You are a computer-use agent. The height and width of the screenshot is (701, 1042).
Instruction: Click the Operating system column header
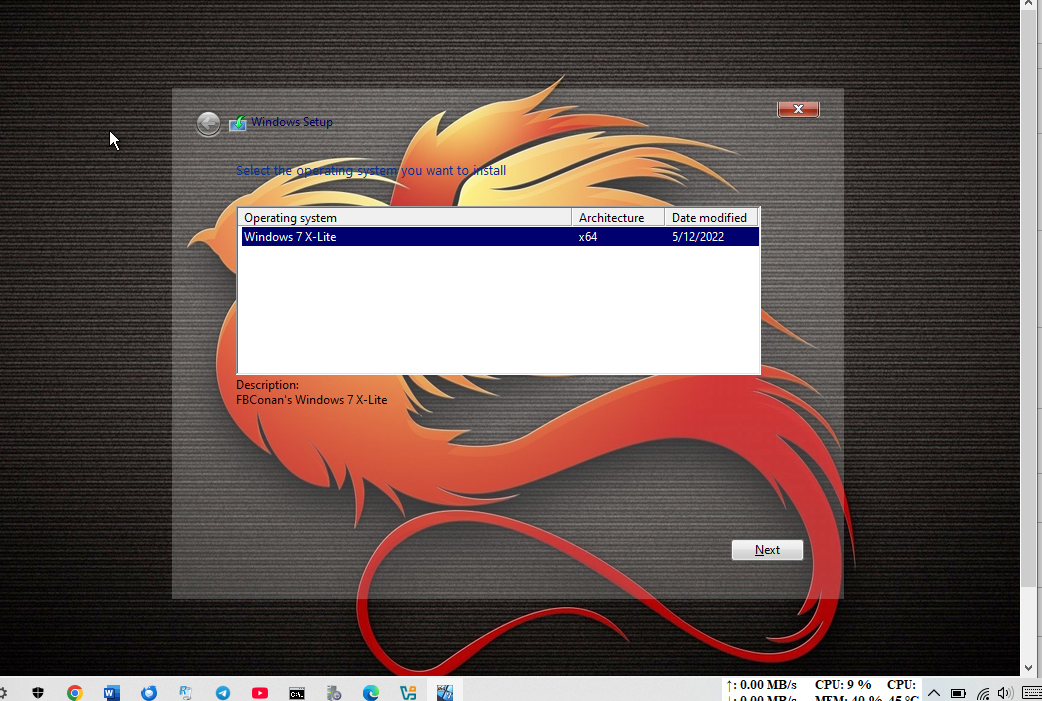[x=404, y=217]
